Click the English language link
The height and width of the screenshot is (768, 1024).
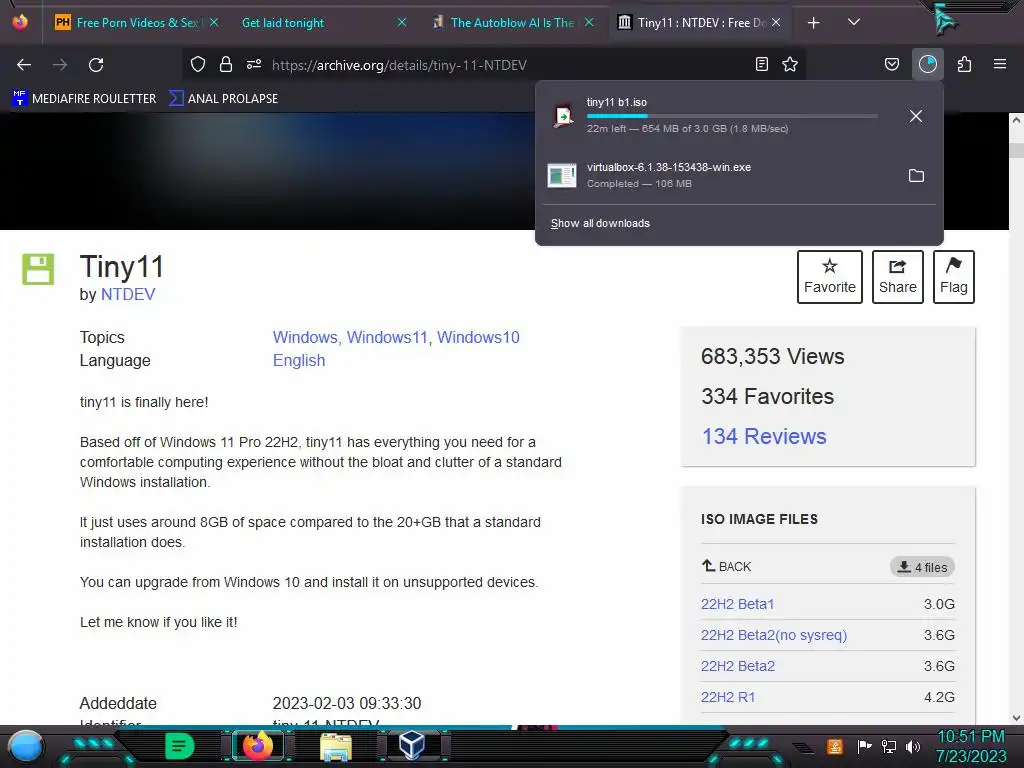pyautogui.click(x=298, y=360)
